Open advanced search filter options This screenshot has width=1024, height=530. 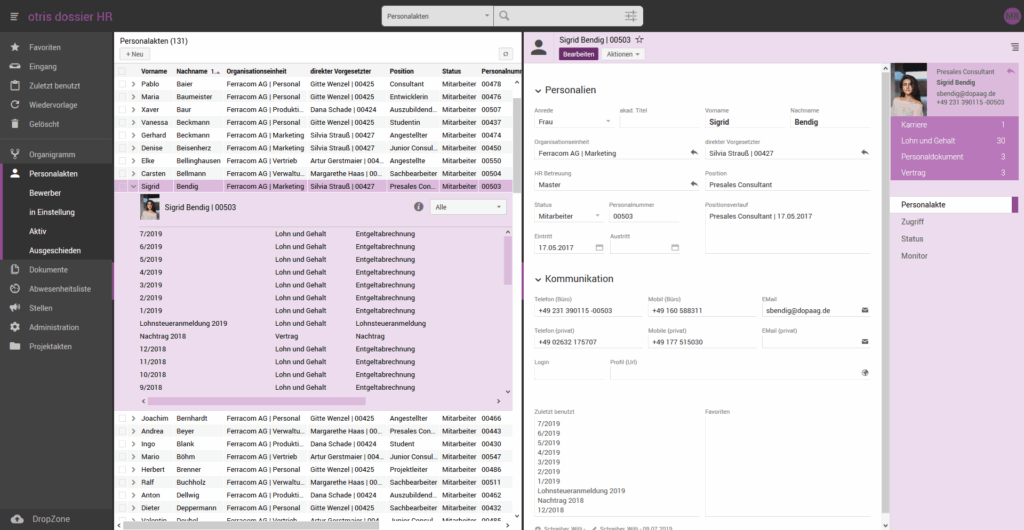[630, 16]
